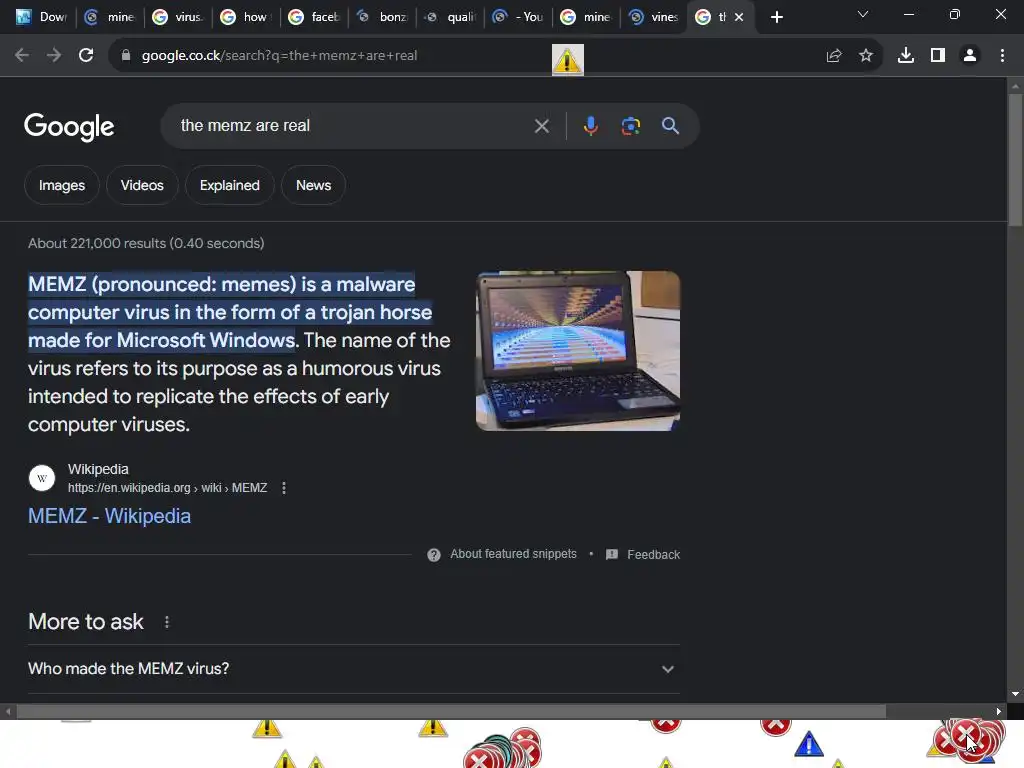Click 'About 221,000 results' text
This screenshot has height=768, width=1024.
point(146,243)
